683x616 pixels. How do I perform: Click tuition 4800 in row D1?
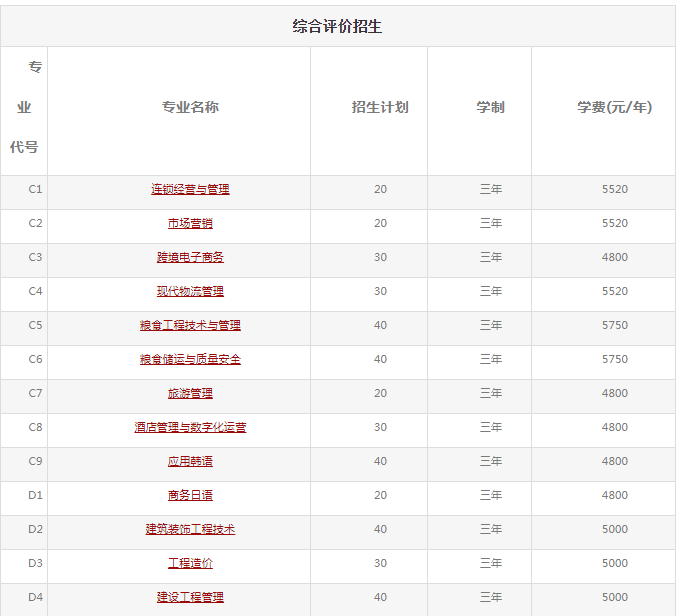pyautogui.click(x=615, y=495)
